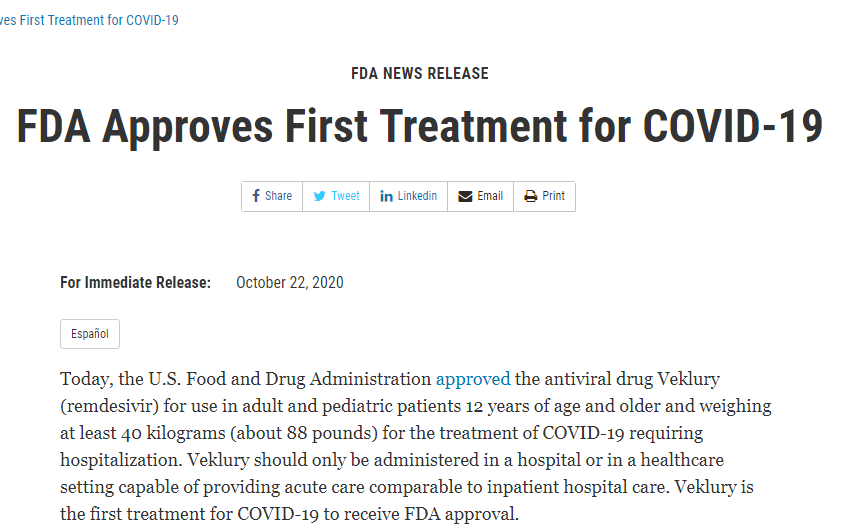This screenshot has height=529, width=847.
Task: Share this release via the Share label
Action: [x=278, y=196]
